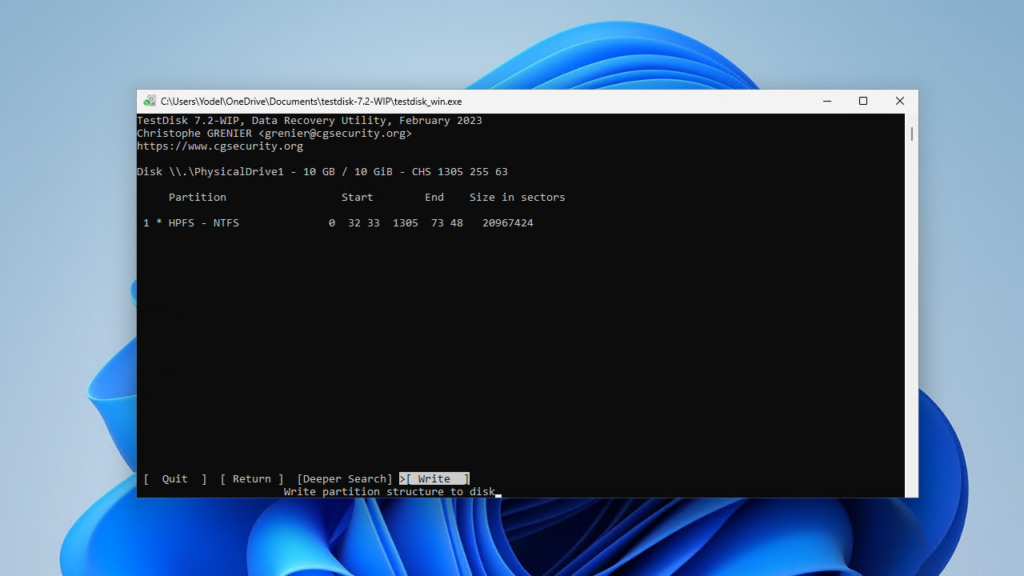Screen dimensions: 1024x576
Task: Click the TestDisk console icon in title bar
Action: pos(148,100)
